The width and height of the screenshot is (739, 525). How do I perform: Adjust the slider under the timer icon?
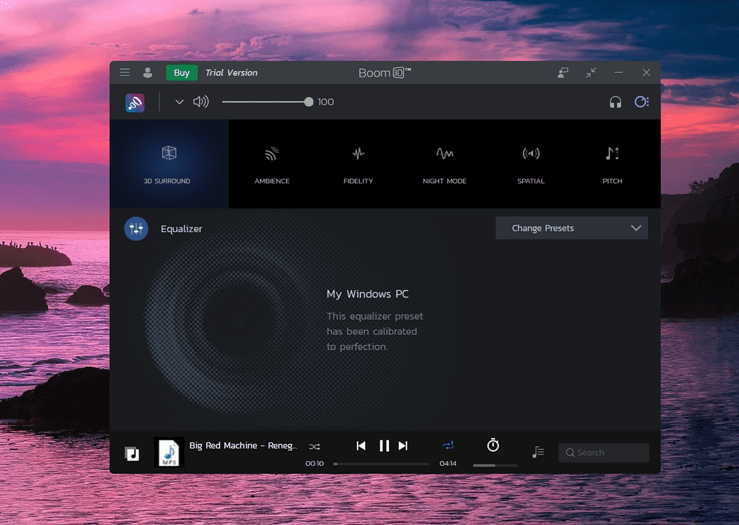tap(495, 465)
